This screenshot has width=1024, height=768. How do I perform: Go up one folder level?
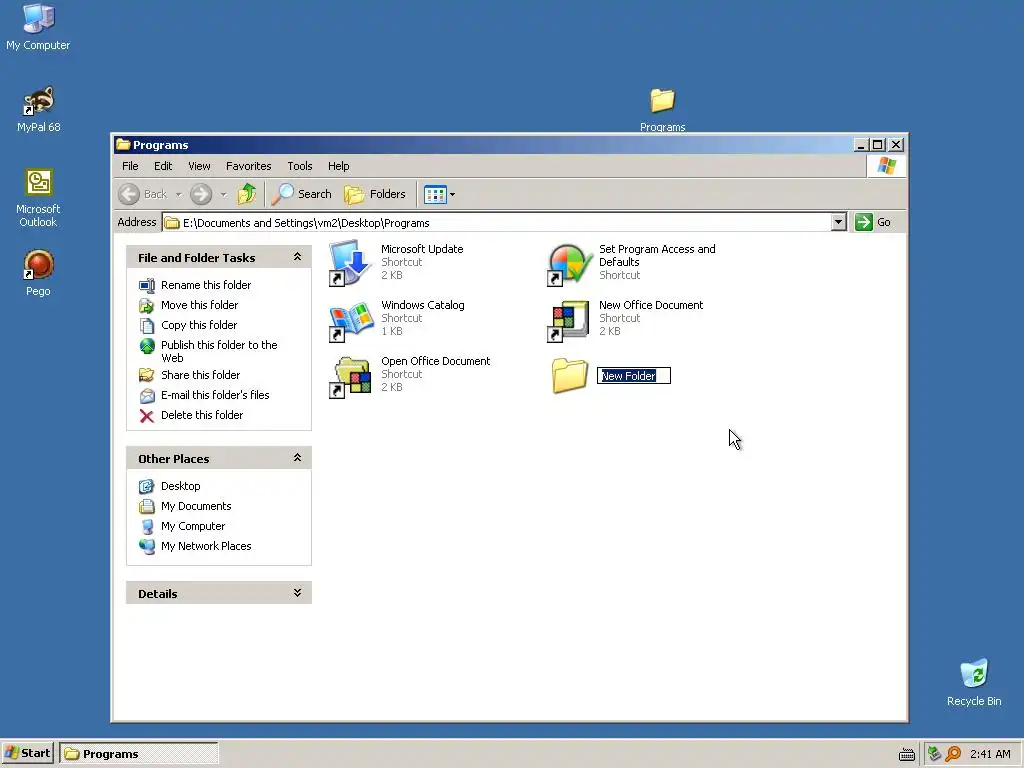point(247,194)
